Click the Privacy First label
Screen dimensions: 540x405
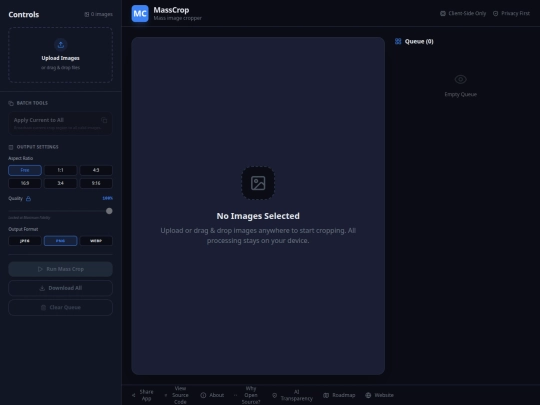point(515,13)
